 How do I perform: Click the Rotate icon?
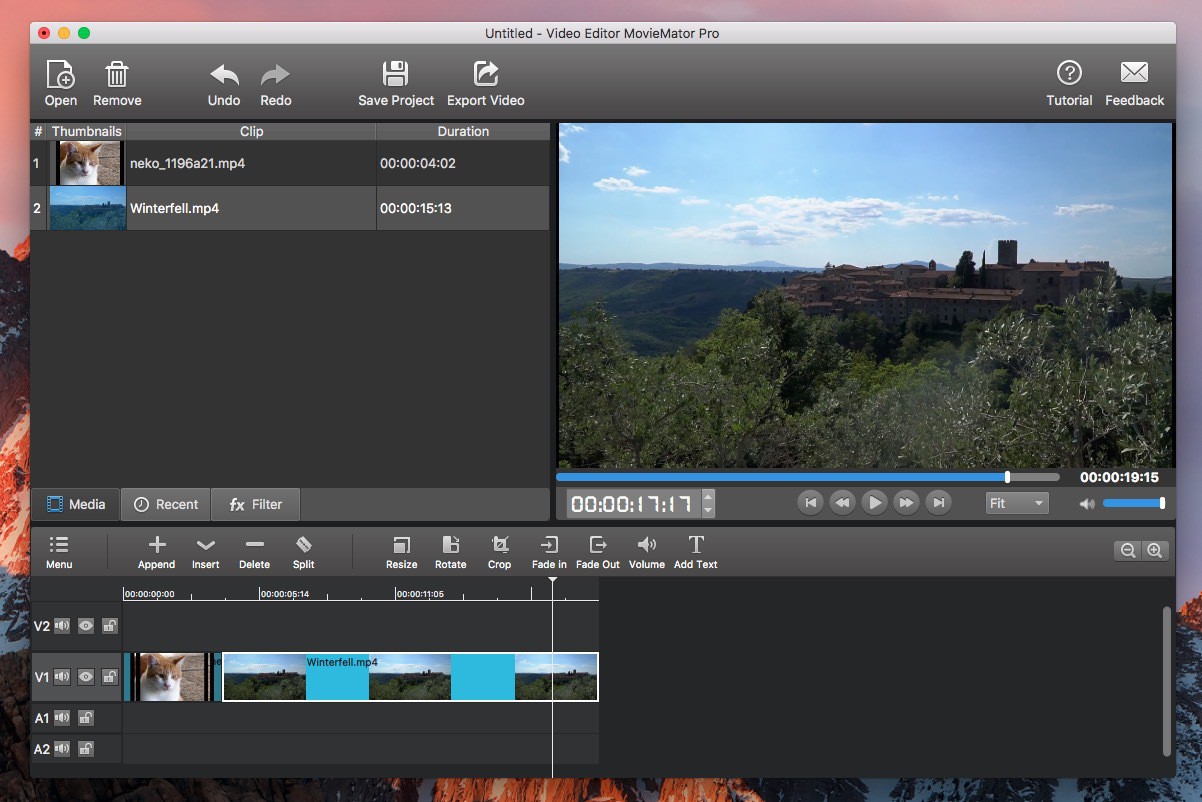click(x=450, y=551)
